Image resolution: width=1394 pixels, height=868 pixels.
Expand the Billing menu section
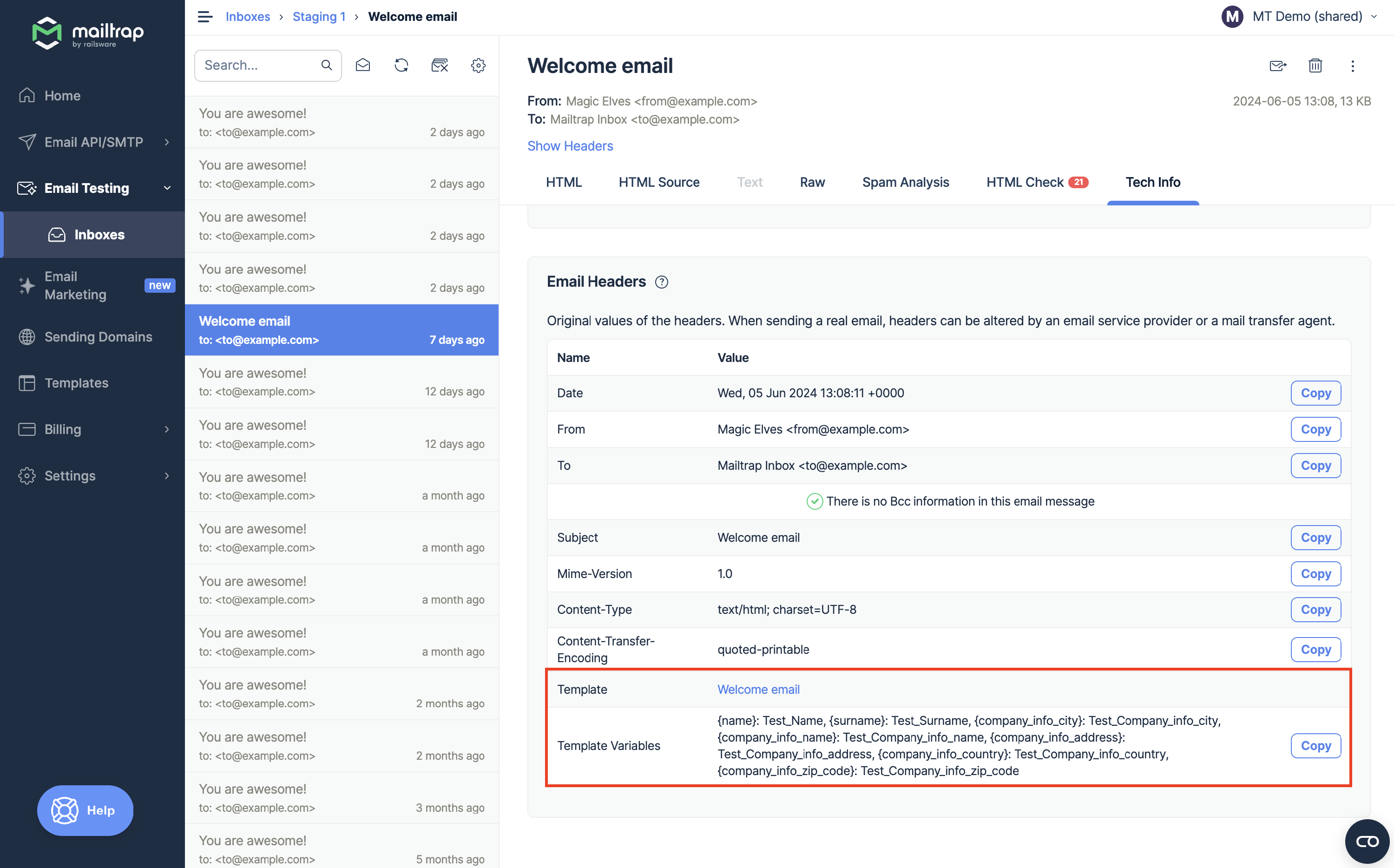click(166, 429)
